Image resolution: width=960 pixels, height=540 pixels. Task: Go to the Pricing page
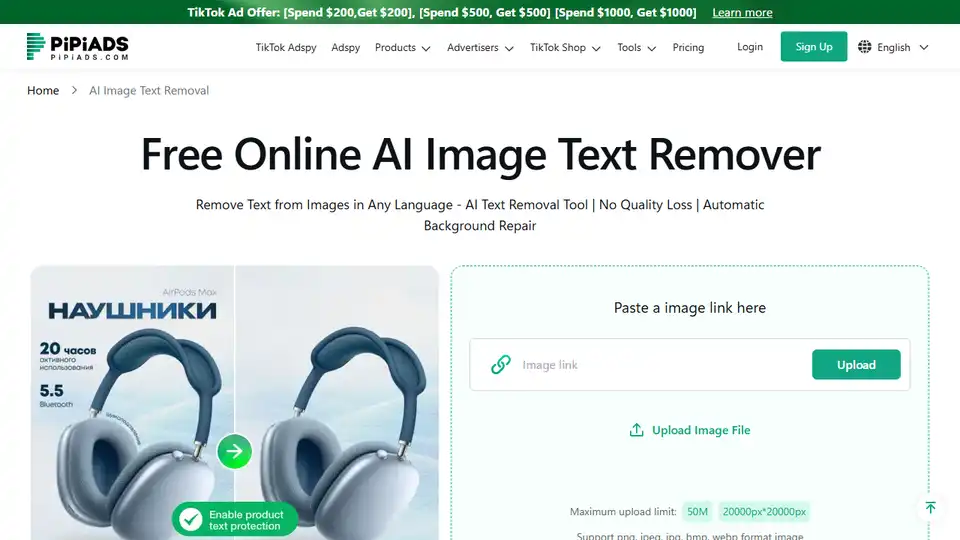[x=688, y=47]
